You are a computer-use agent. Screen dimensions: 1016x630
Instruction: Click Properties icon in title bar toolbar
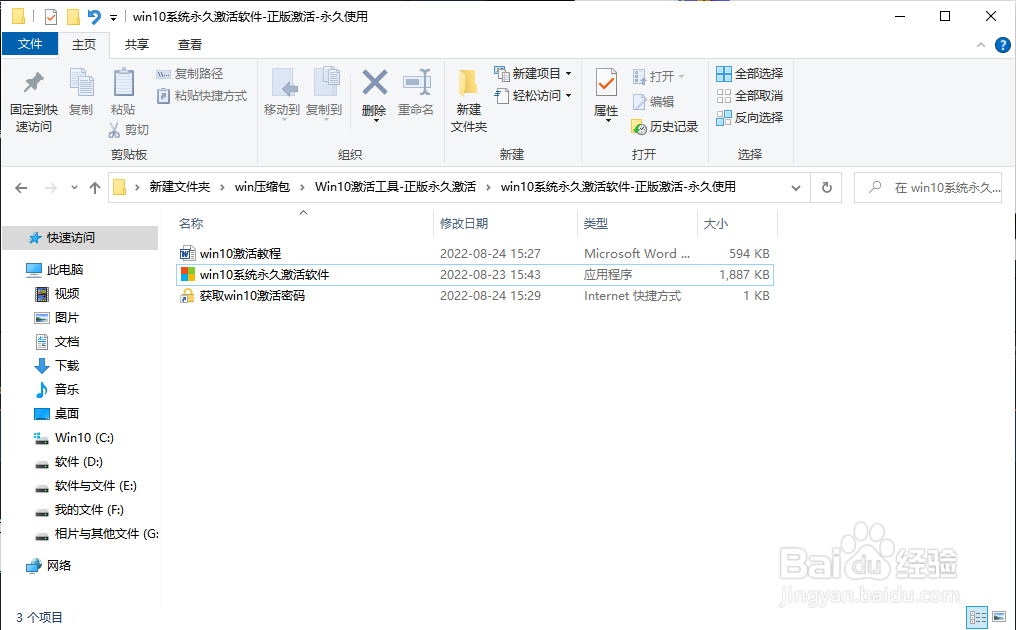[x=51, y=17]
